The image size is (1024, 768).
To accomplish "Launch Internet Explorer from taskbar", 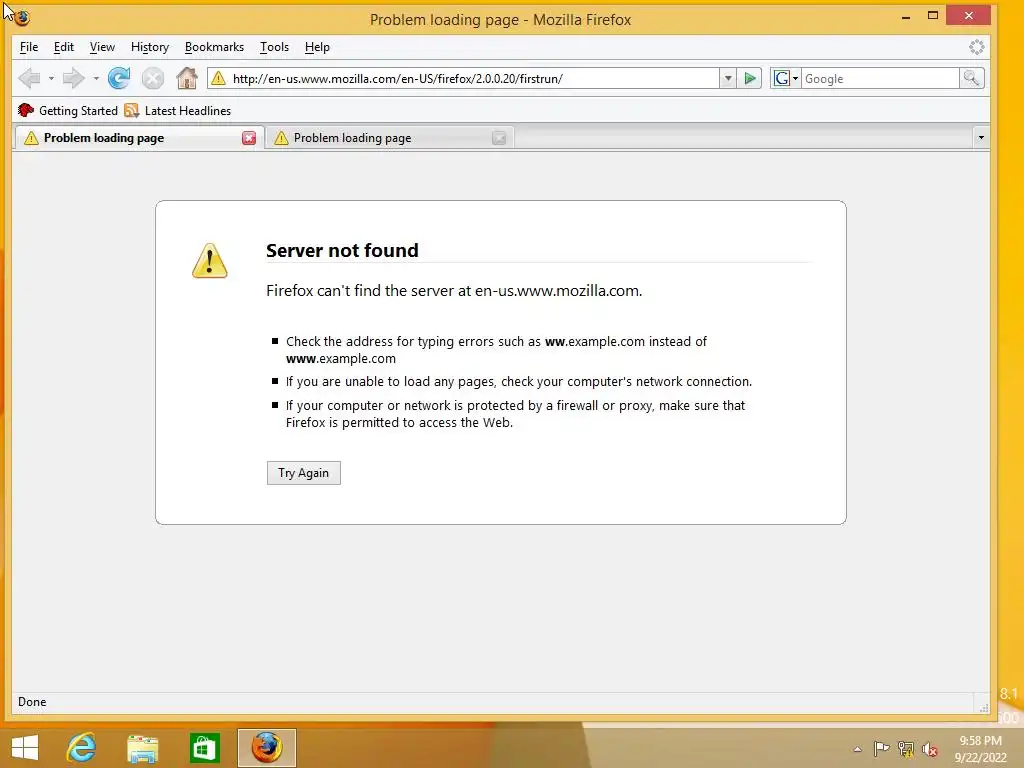I will (82, 748).
